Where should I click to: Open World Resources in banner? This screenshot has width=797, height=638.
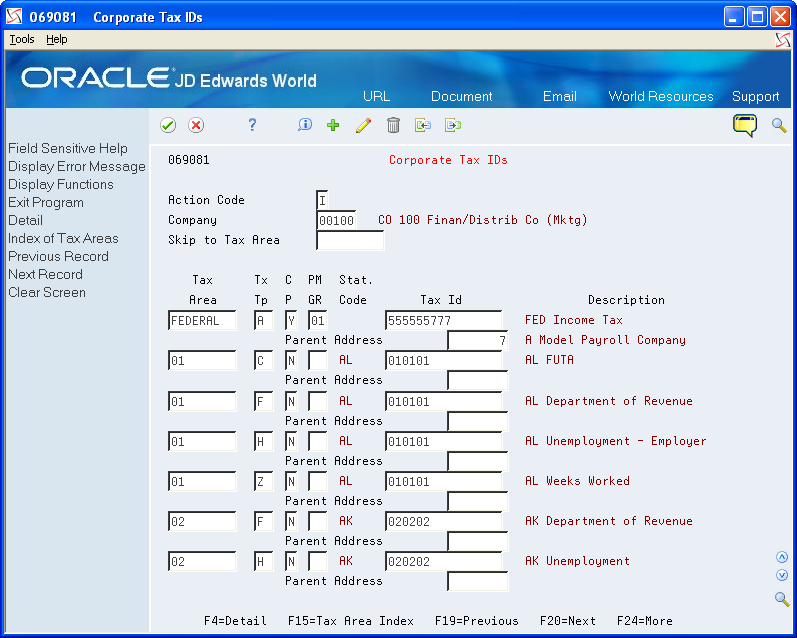point(661,96)
